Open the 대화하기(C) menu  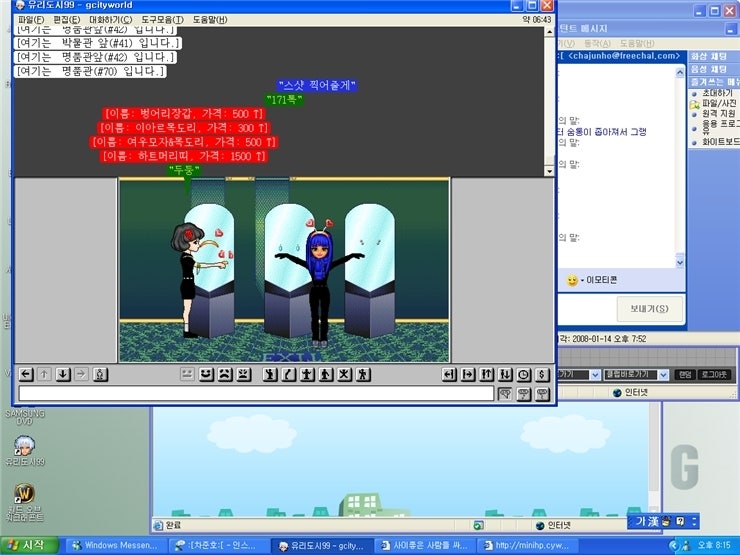[110, 20]
